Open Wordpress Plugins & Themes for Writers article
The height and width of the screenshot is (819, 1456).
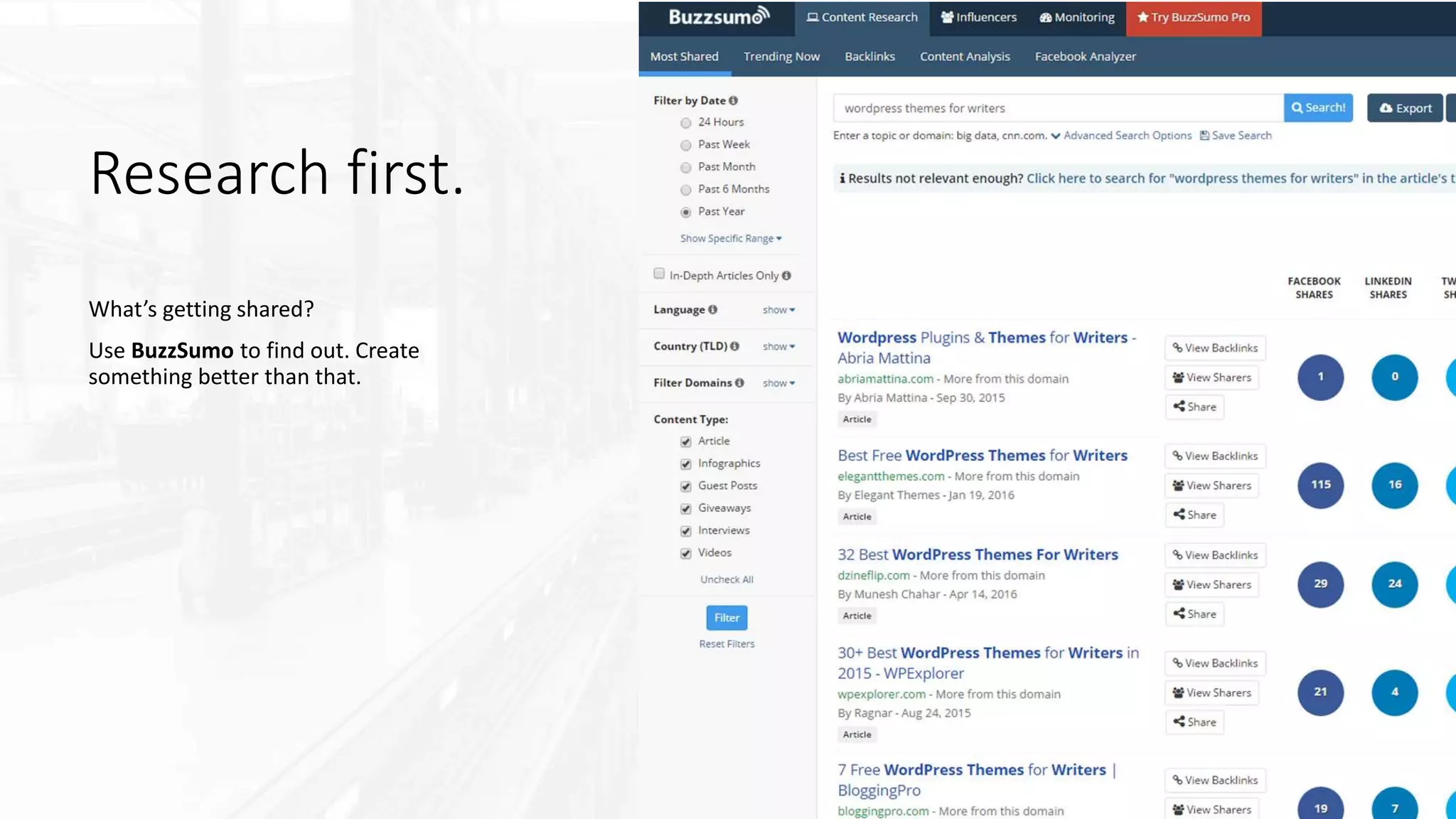coord(987,348)
